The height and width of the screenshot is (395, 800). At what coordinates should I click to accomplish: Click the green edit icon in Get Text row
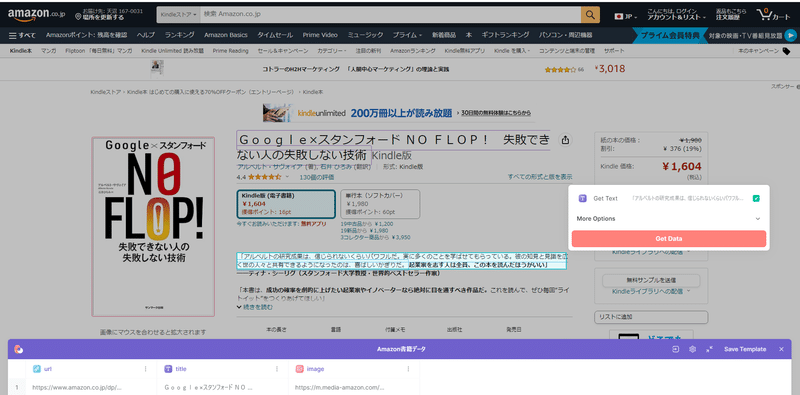pyautogui.click(x=756, y=198)
